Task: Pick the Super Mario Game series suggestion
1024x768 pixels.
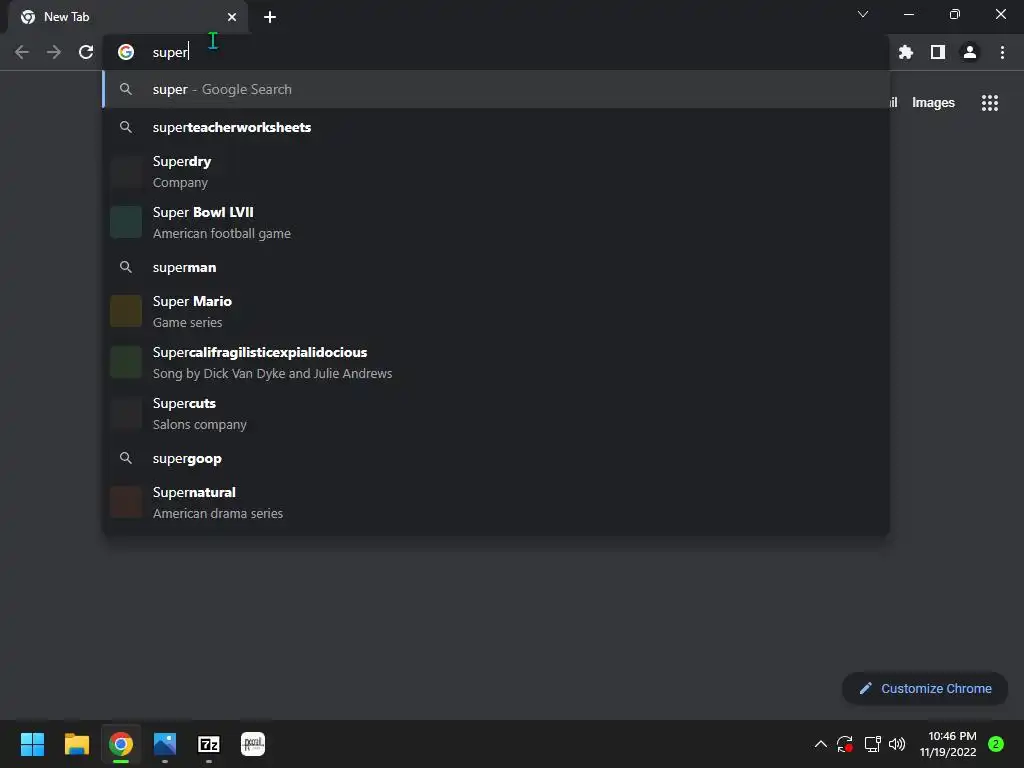Action: (496, 312)
